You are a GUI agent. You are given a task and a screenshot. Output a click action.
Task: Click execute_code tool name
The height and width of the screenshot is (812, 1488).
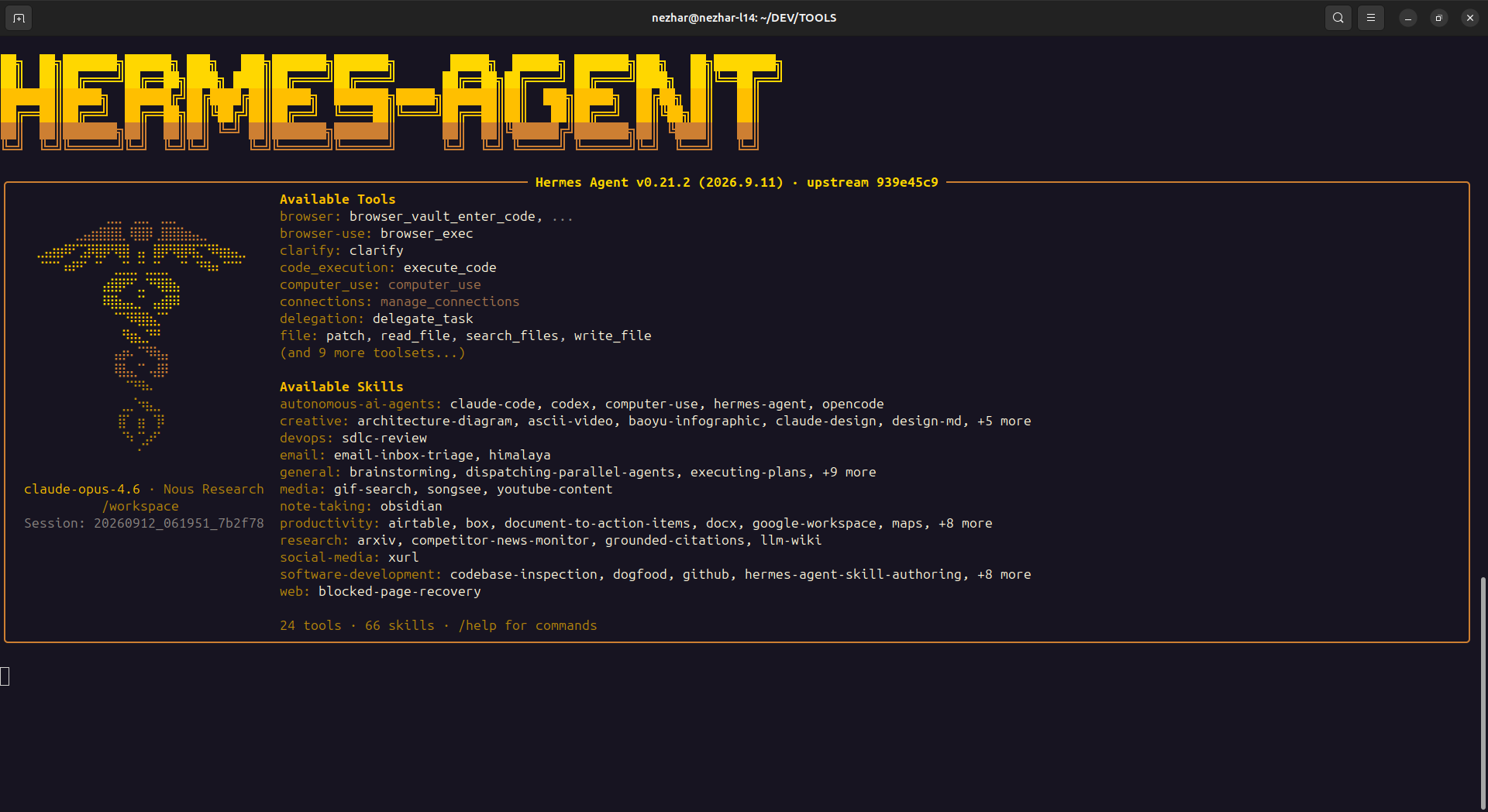pyautogui.click(x=449, y=267)
